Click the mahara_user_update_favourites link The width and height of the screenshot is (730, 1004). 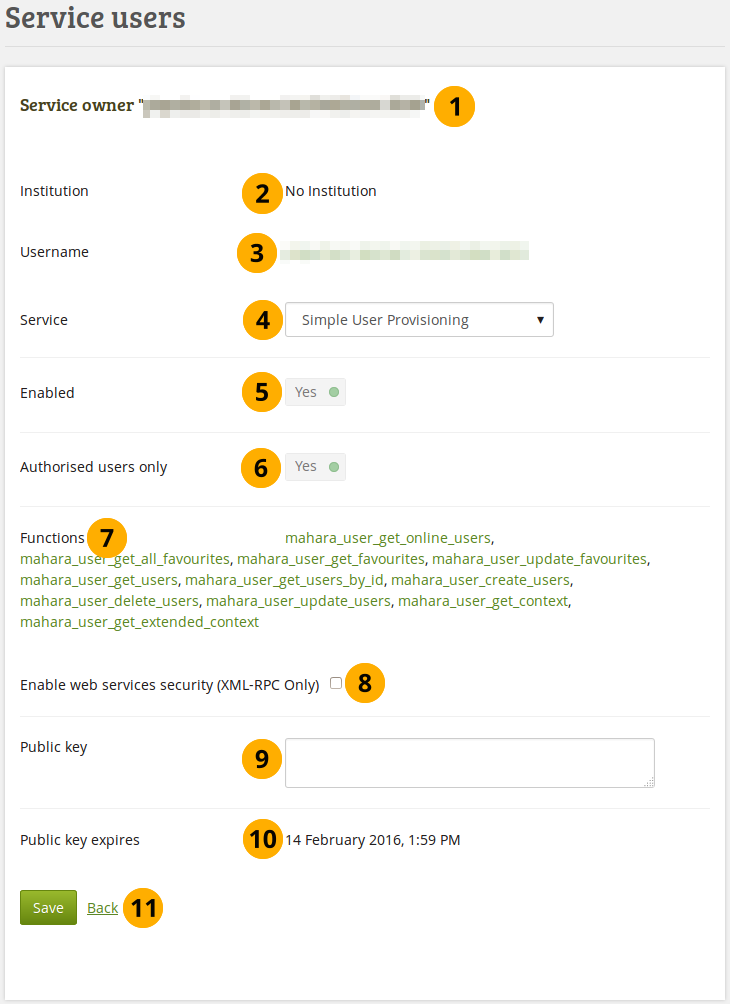click(539, 559)
